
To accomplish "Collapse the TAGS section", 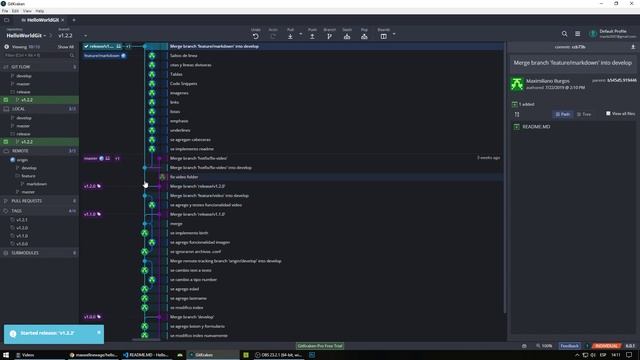I will click(39, 211).
